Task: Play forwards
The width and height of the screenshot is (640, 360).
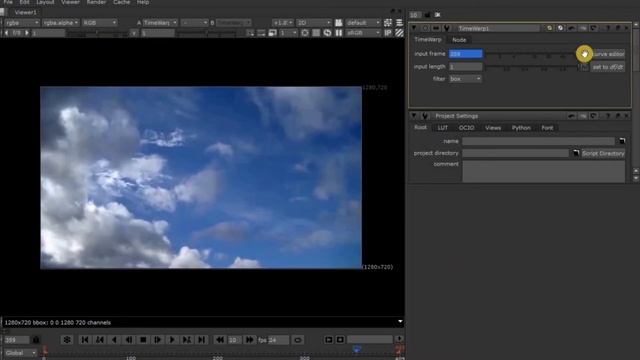Action: pos(172,340)
